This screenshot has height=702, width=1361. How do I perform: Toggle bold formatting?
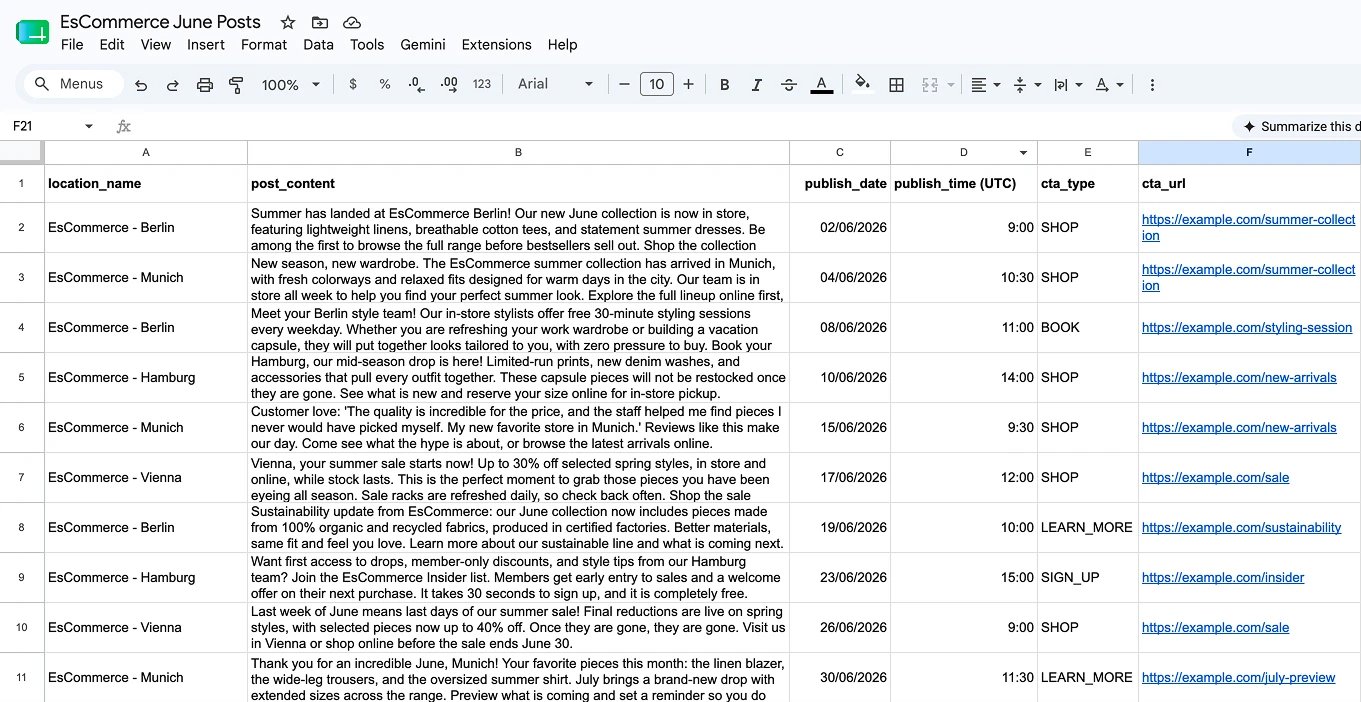725,85
